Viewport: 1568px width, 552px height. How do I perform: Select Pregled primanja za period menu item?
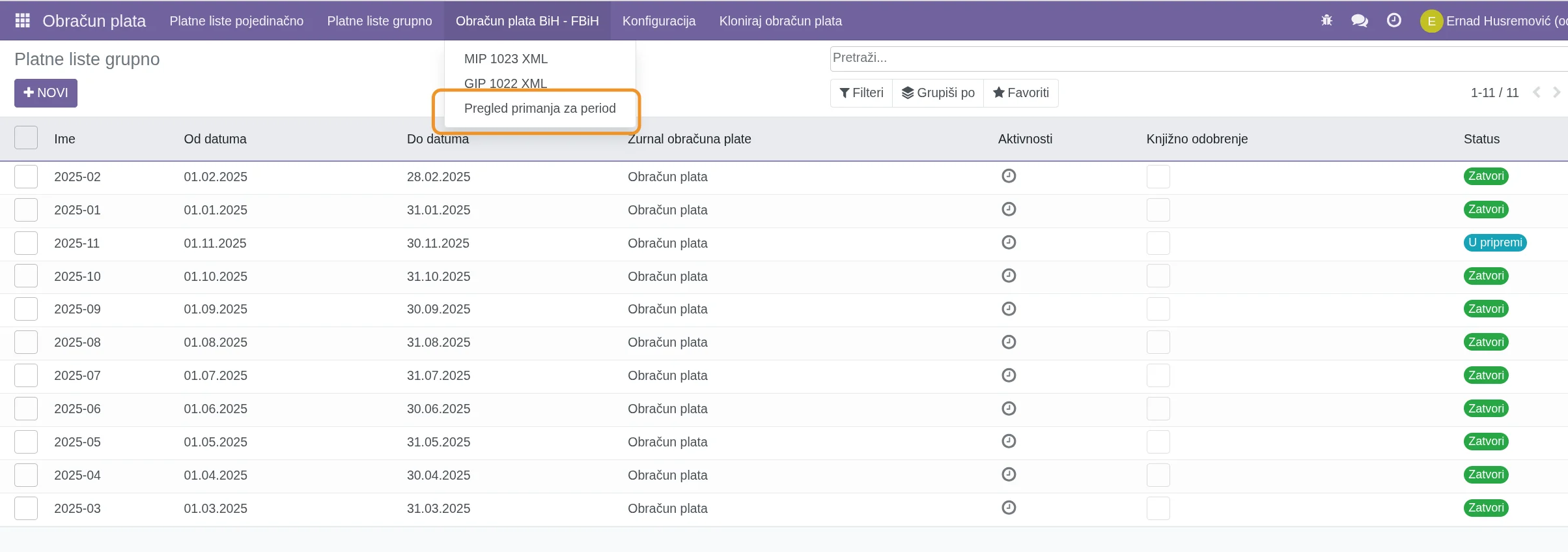click(539, 108)
